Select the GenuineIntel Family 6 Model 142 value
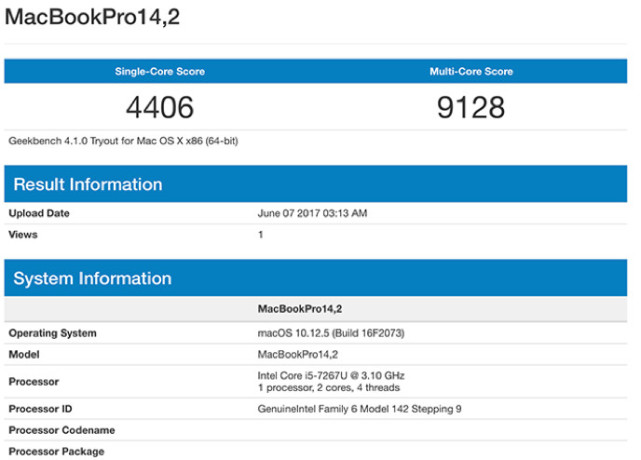This screenshot has height=460, width=641. [x=359, y=409]
